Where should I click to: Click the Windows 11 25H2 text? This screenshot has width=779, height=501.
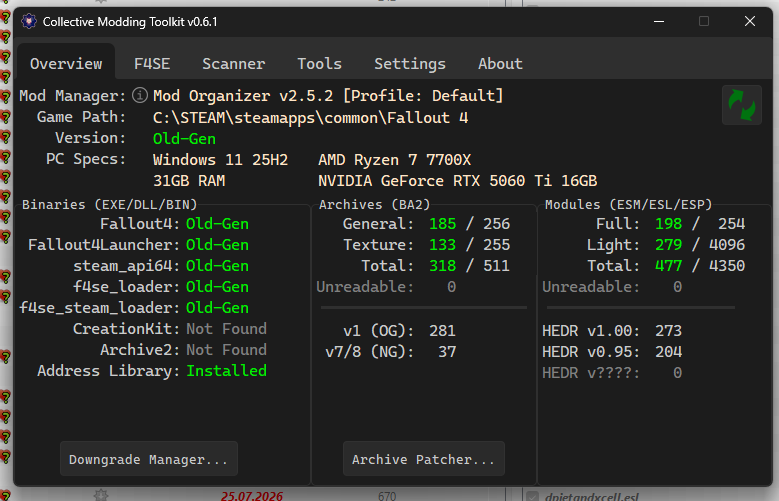220,160
